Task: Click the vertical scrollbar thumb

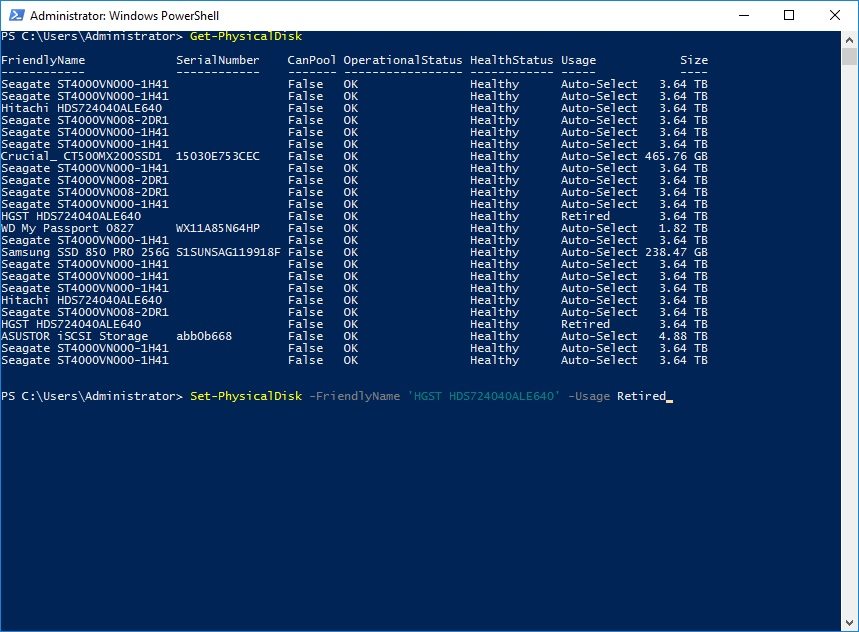Action: pos(850,56)
